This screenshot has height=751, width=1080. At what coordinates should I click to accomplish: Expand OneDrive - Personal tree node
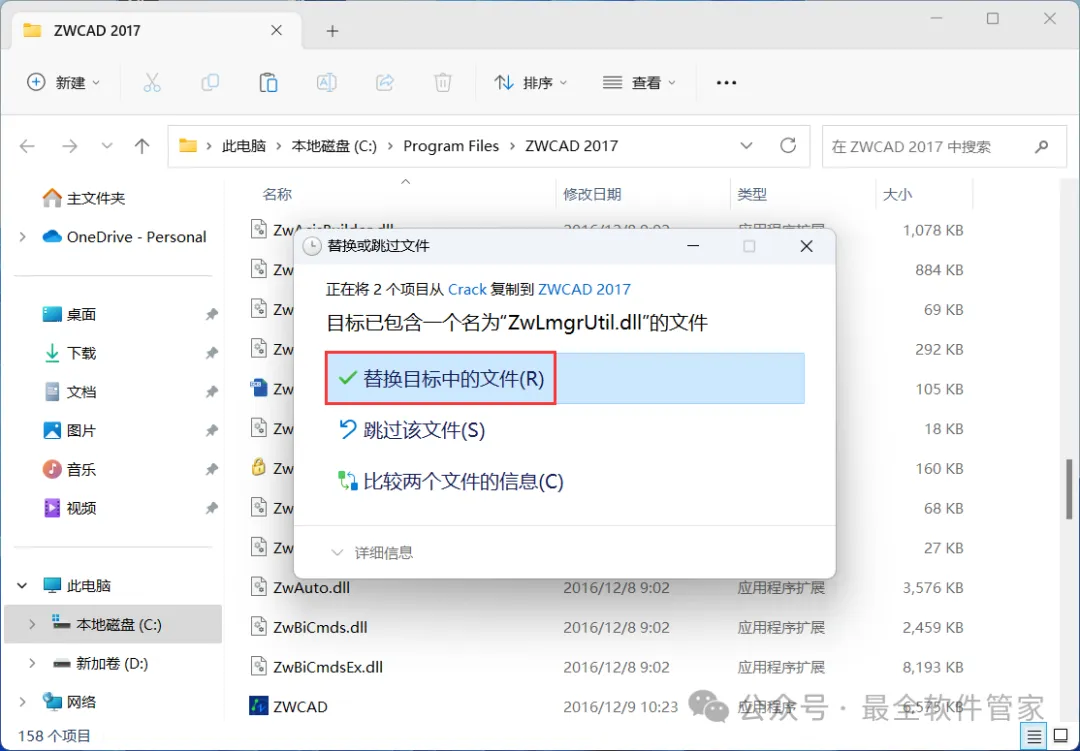(23, 237)
